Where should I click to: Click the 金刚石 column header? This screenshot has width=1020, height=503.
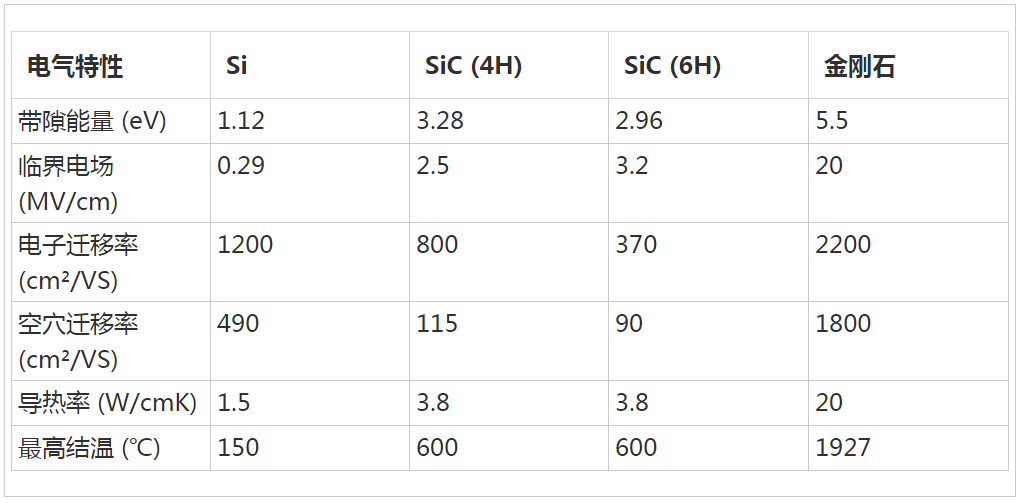point(859,67)
